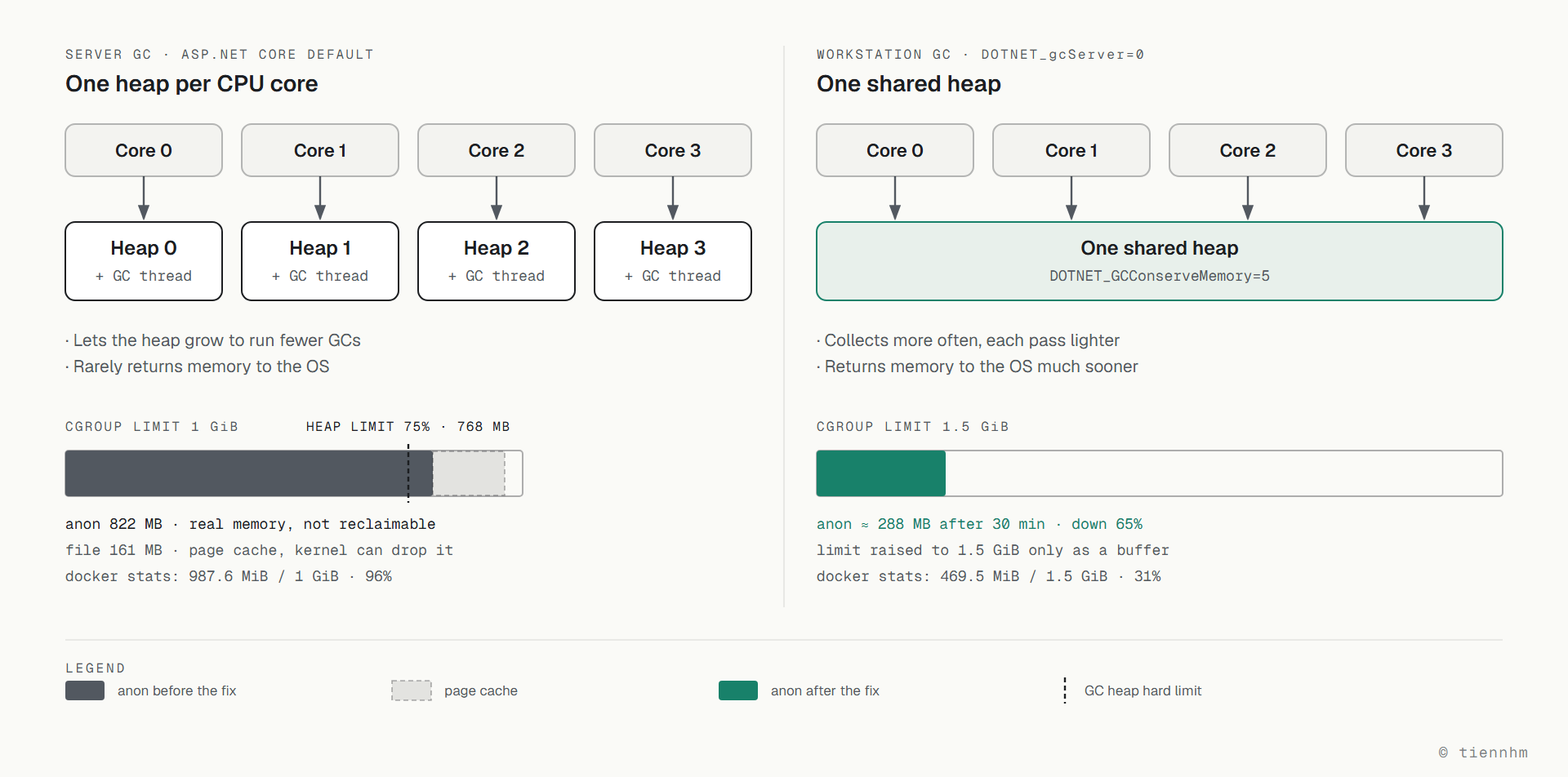
Task: Click the 'DOTNET_GCConserveMemory=5' text
Action: tap(1160, 276)
